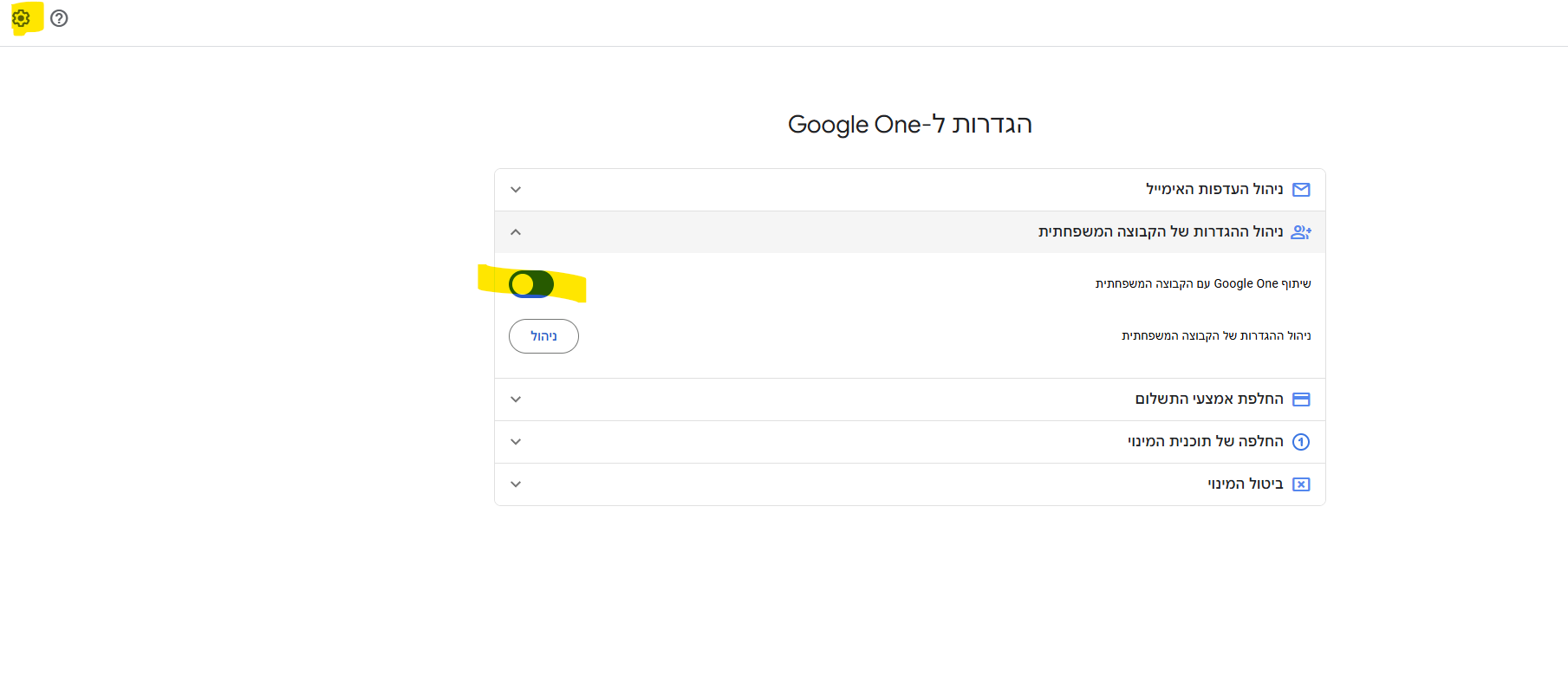
Task: Click the family sharing label text
Action: (x=1202, y=283)
